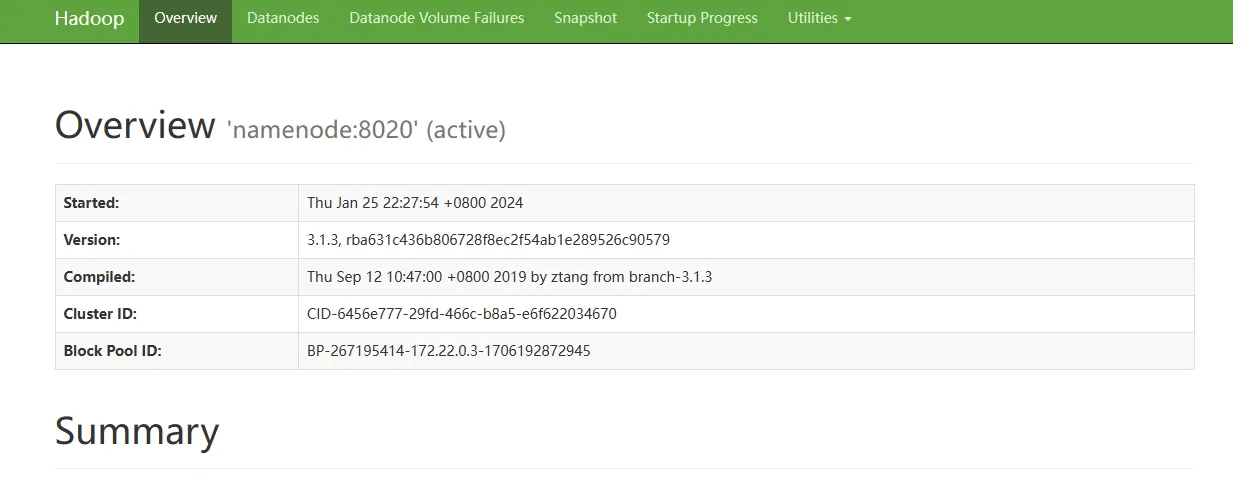Select the Compiled date by ztang text

coord(509,277)
